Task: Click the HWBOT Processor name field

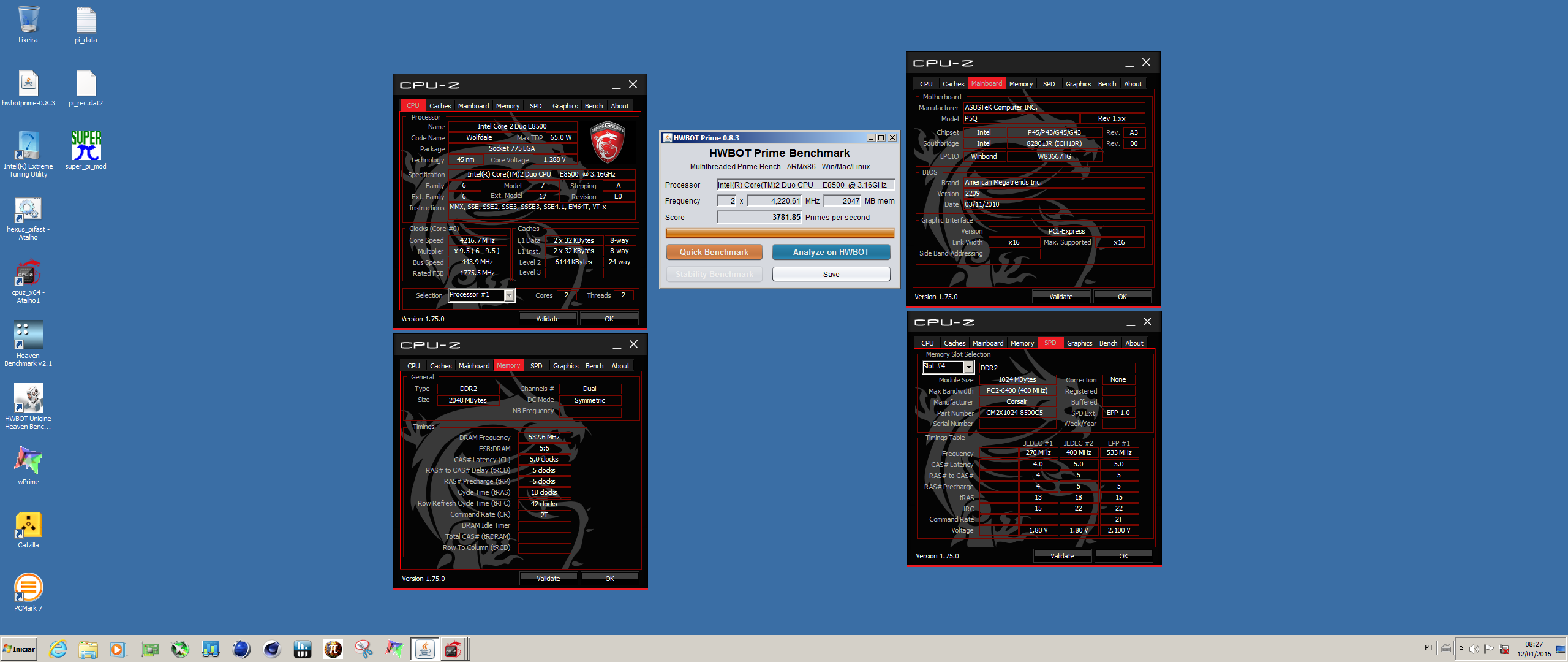Action: click(806, 185)
